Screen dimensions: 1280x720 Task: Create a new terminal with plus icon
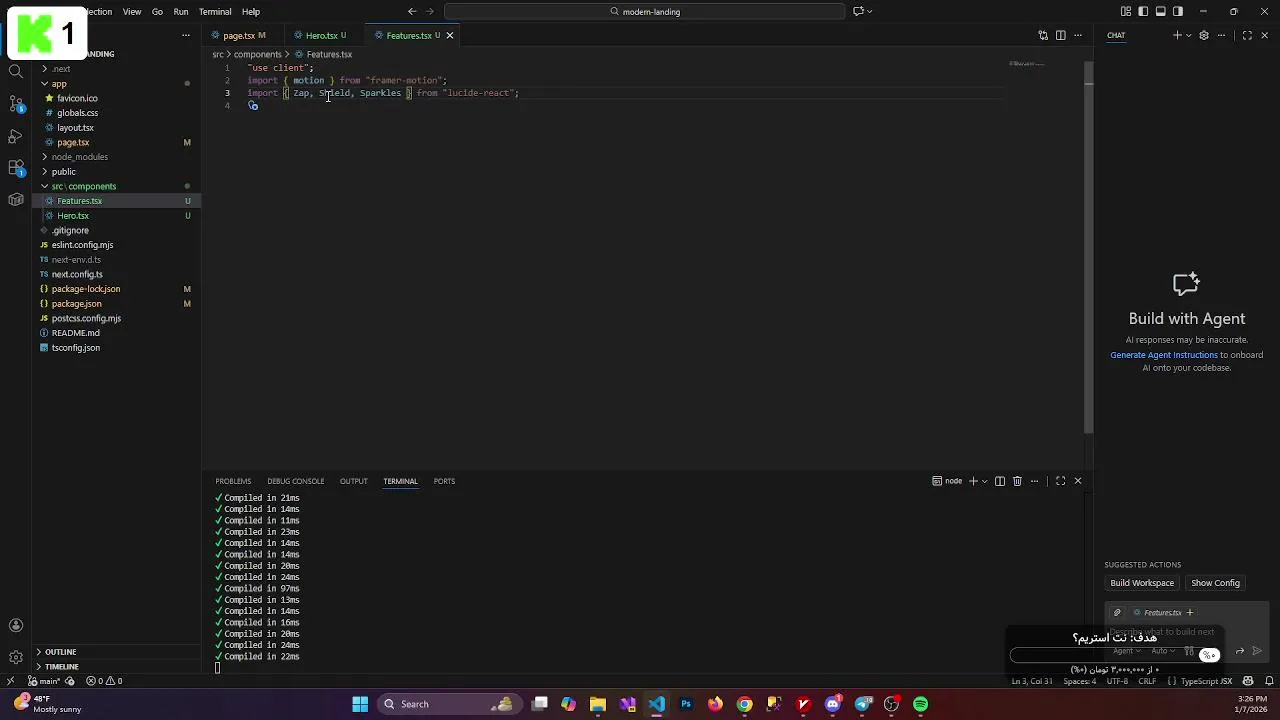[973, 481]
